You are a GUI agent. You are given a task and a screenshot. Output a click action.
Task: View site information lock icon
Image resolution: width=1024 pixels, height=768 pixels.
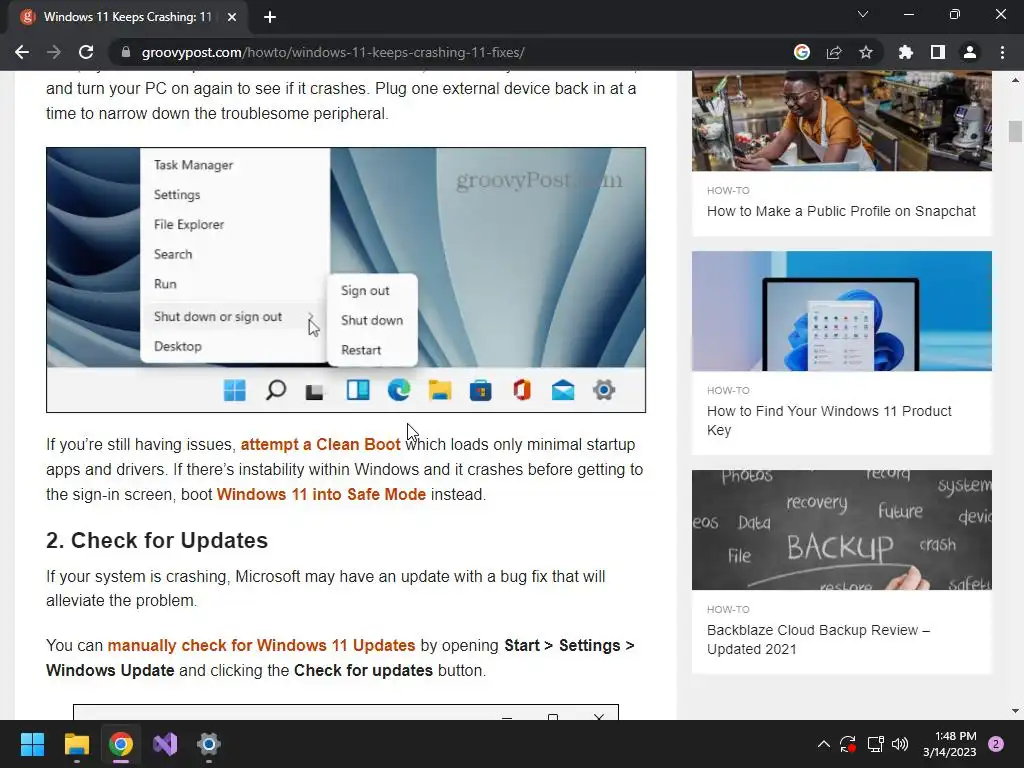[126, 52]
